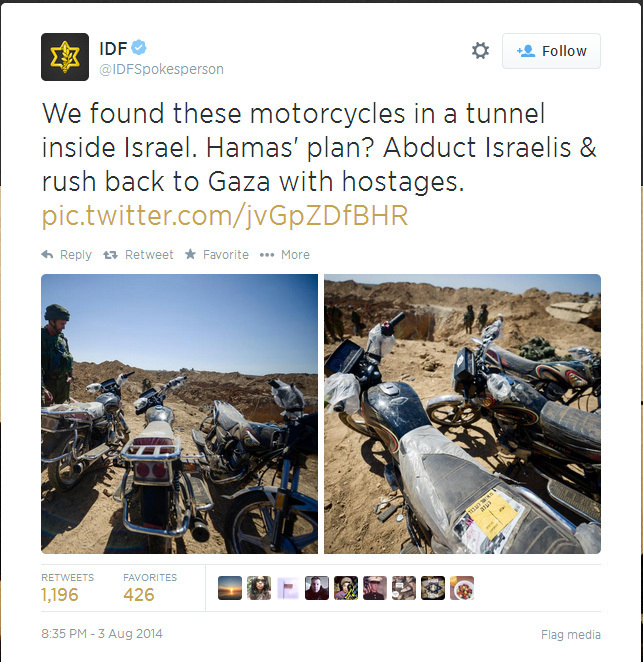Click the blue verified badge
643x662 pixels.
[x=139, y=47]
